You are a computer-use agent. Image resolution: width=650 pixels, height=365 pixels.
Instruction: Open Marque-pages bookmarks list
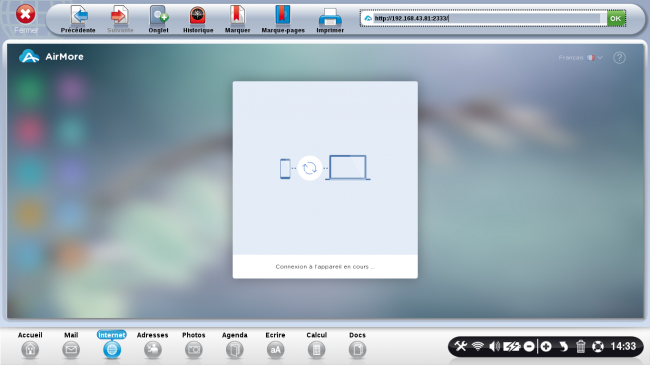(283, 19)
